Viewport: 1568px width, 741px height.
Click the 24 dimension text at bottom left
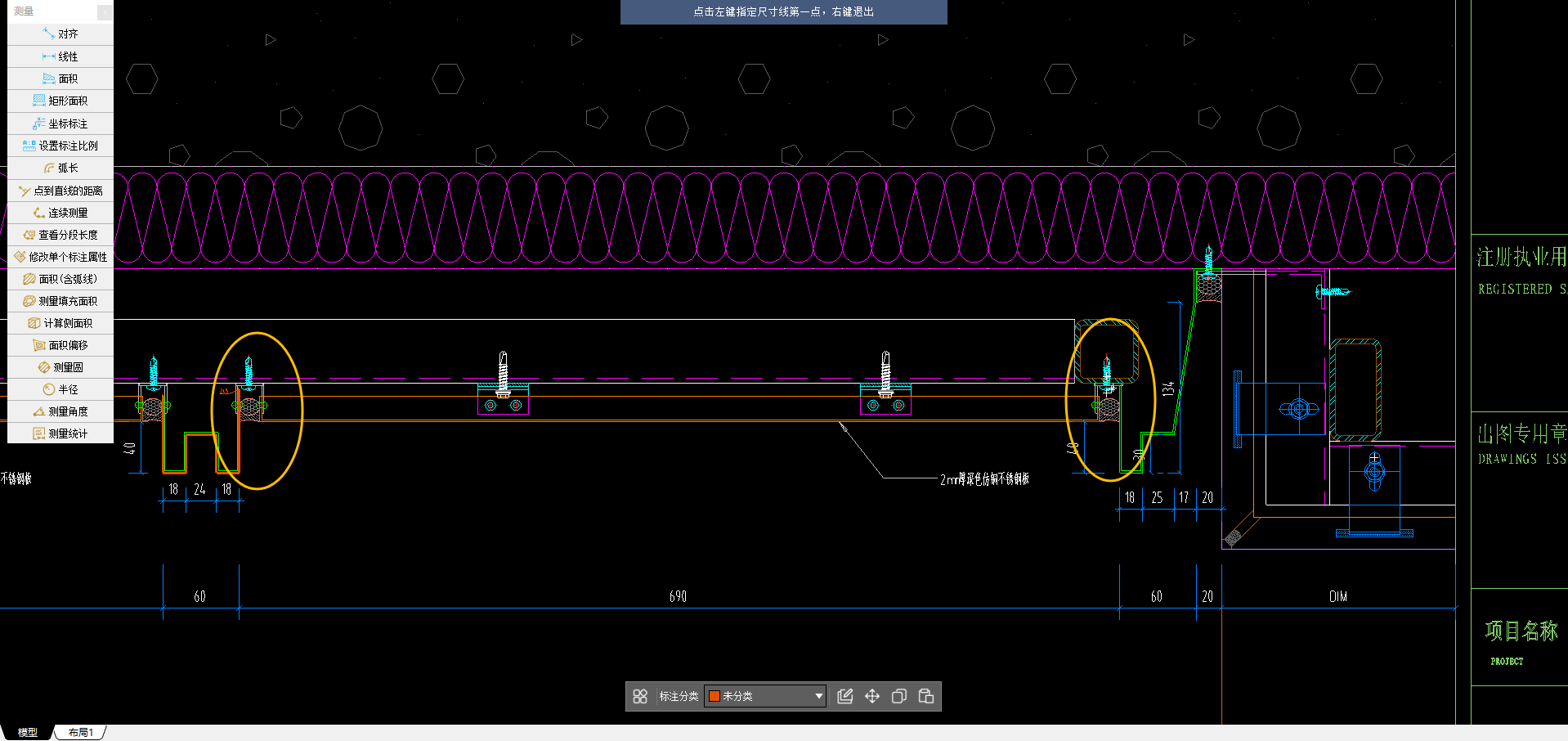[199, 489]
